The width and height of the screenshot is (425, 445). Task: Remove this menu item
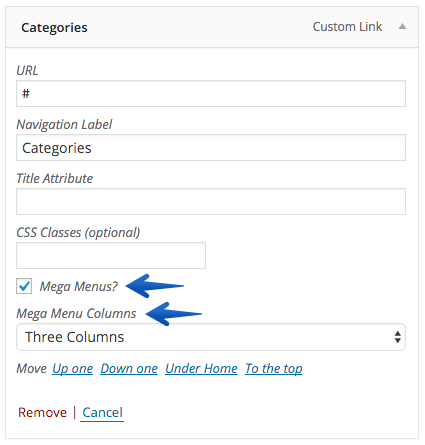(x=42, y=413)
